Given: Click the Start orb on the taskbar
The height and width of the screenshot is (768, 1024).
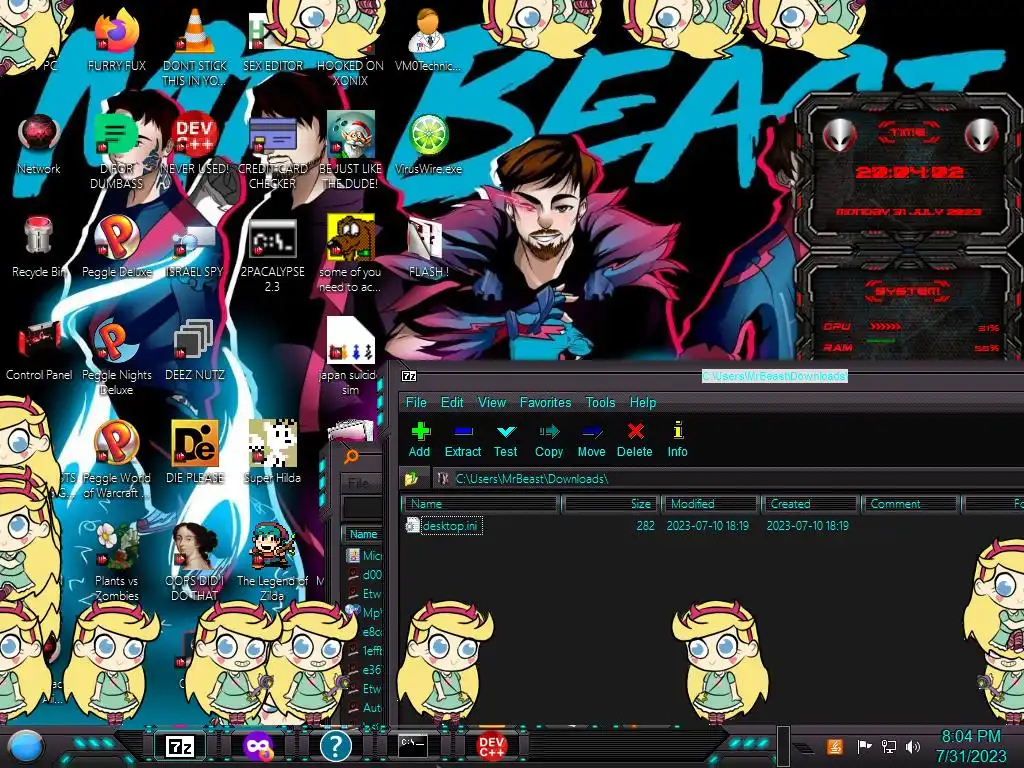Looking at the screenshot, I should tap(26, 746).
